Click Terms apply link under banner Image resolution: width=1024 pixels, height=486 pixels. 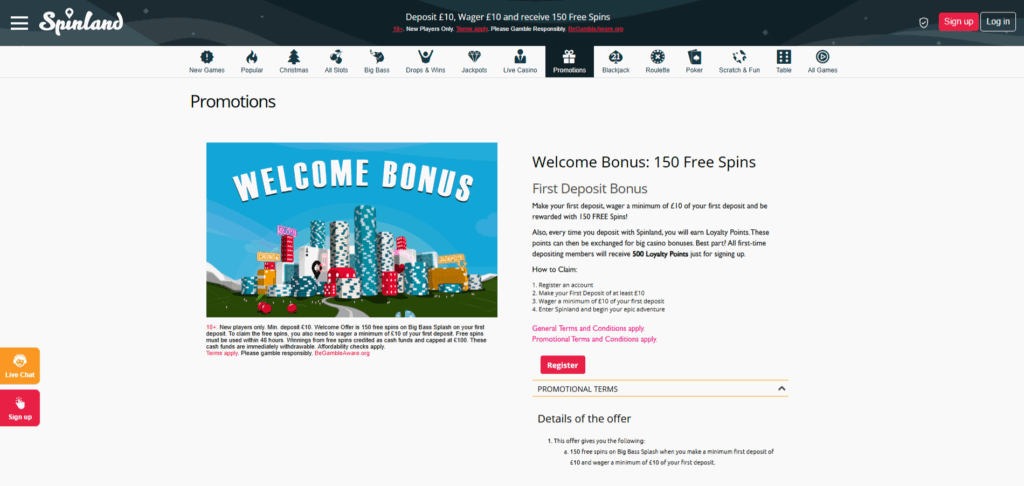(x=222, y=353)
